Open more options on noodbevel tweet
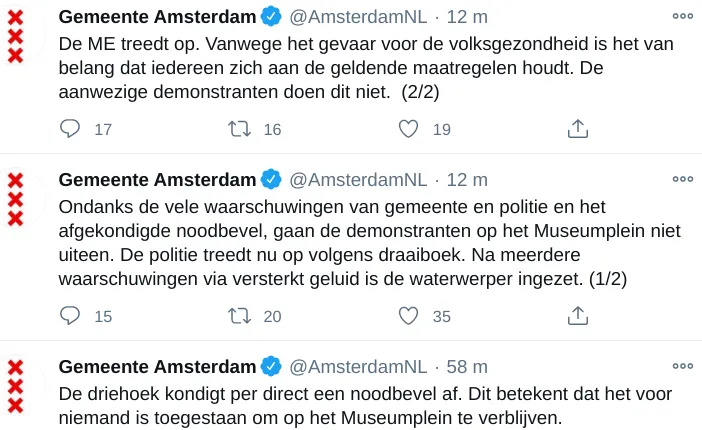The height and width of the screenshot is (430, 702). coord(682,366)
